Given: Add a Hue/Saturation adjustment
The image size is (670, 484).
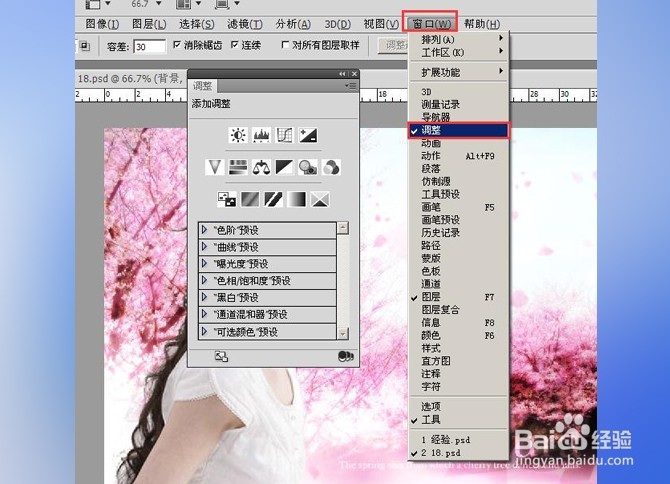Looking at the screenshot, I should point(238,167).
